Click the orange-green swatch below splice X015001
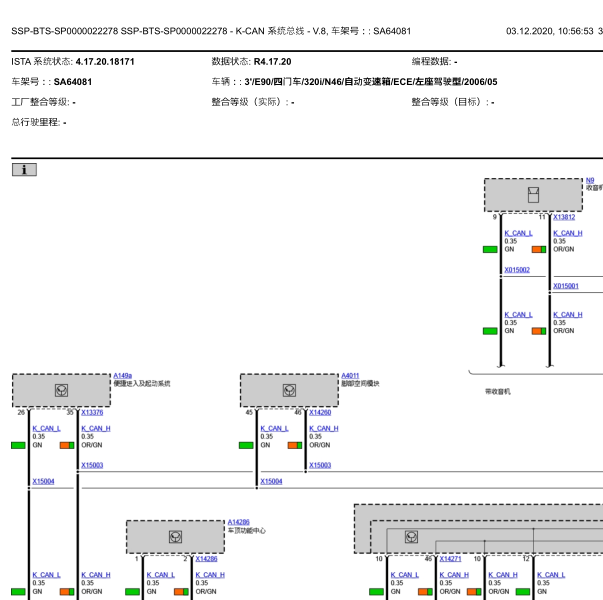This screenshot has height=600, width=603. 539,331
